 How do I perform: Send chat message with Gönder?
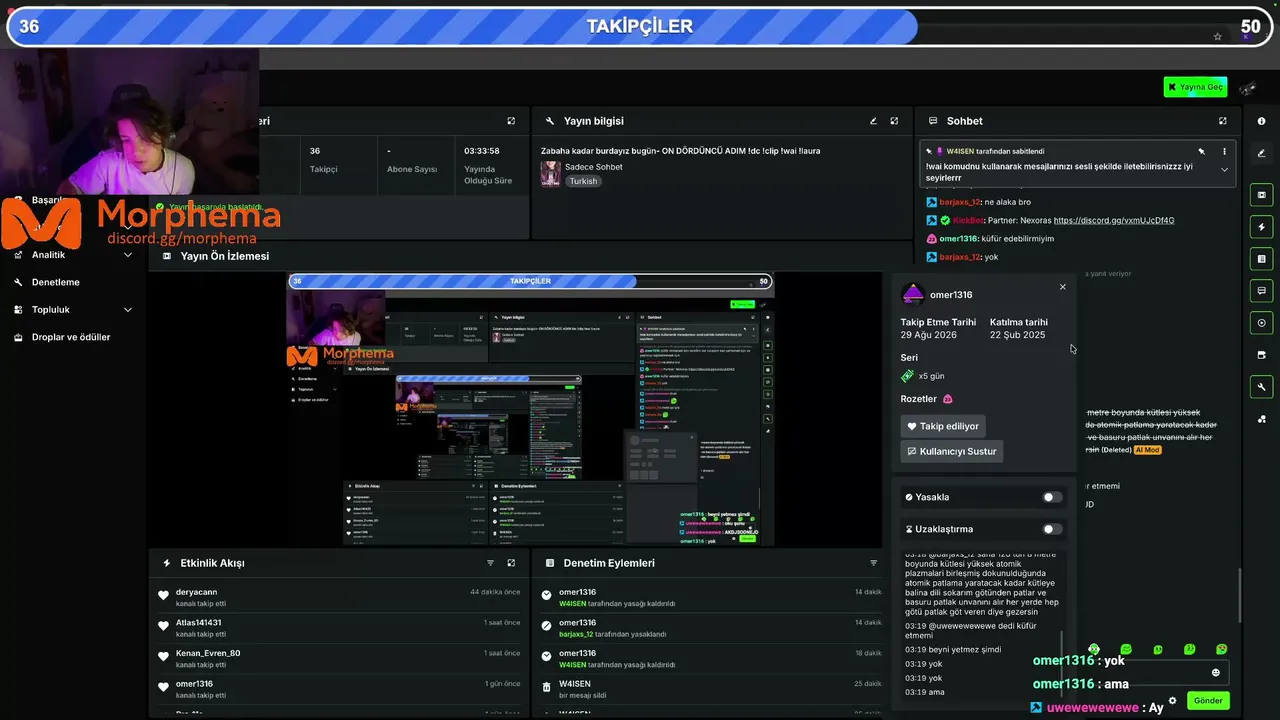click(1208, 700)
